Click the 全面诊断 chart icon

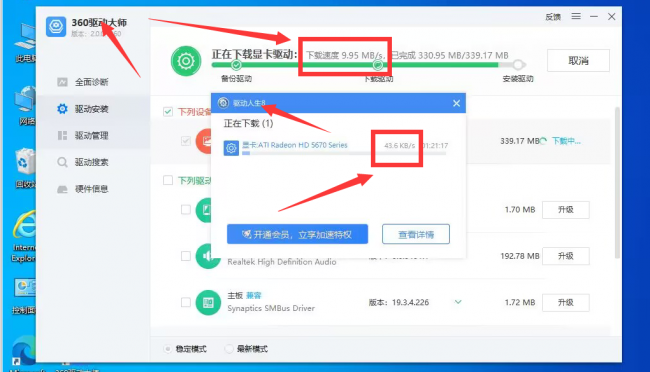[62, 82]
